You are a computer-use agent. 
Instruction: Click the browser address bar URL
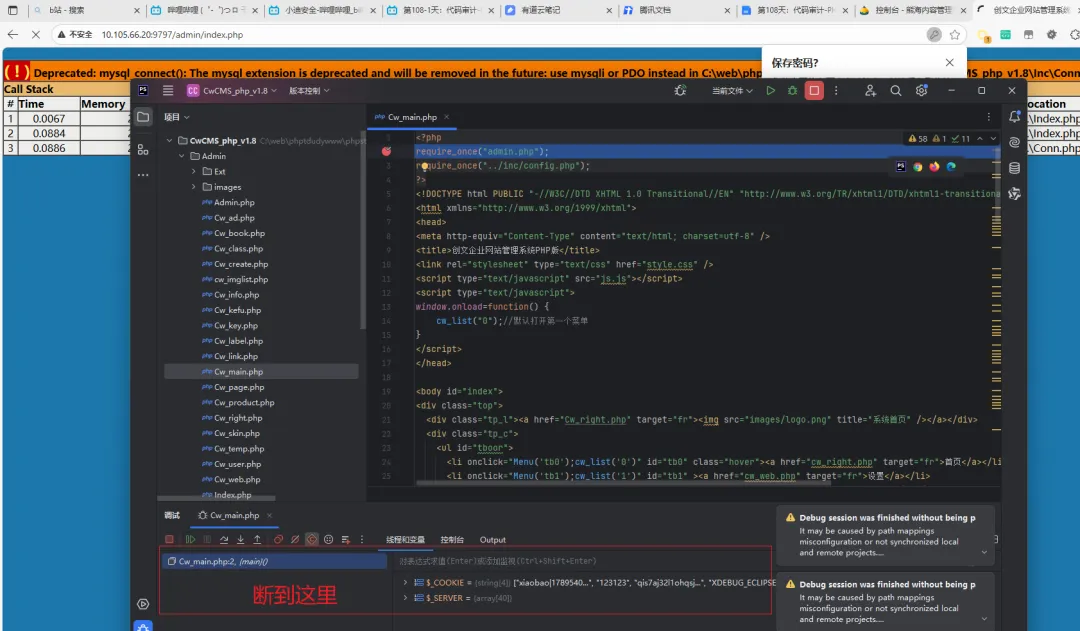point(172,34)
